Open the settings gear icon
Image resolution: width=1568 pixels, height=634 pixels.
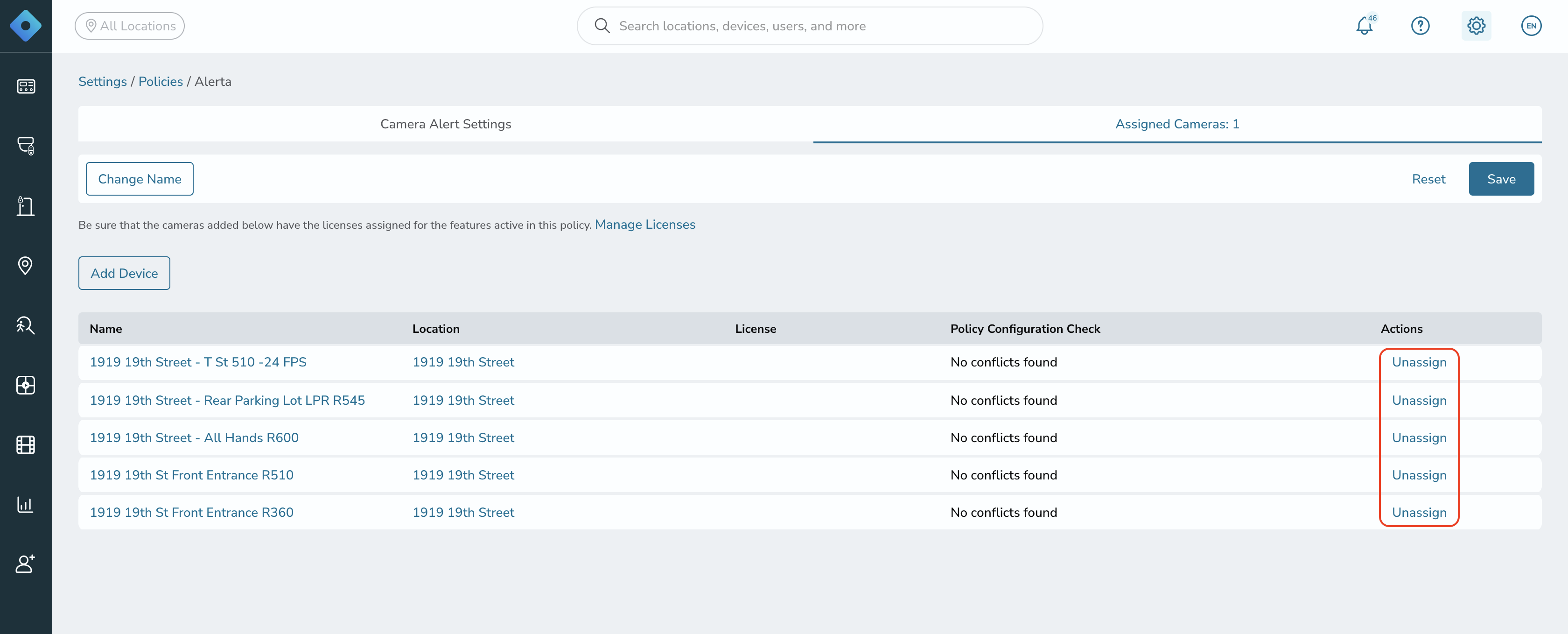(x=1476, y=26)
